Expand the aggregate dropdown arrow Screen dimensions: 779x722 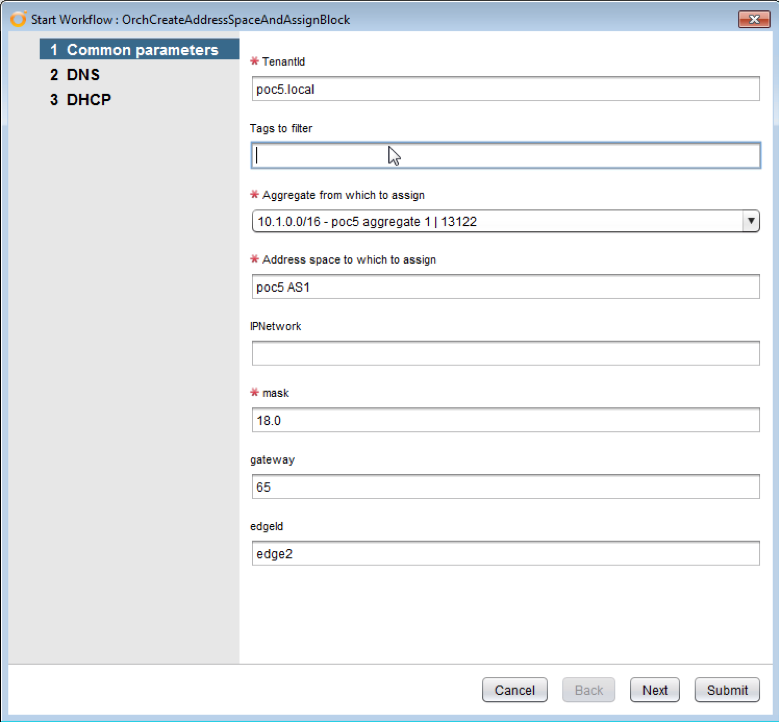coord(750,221)
